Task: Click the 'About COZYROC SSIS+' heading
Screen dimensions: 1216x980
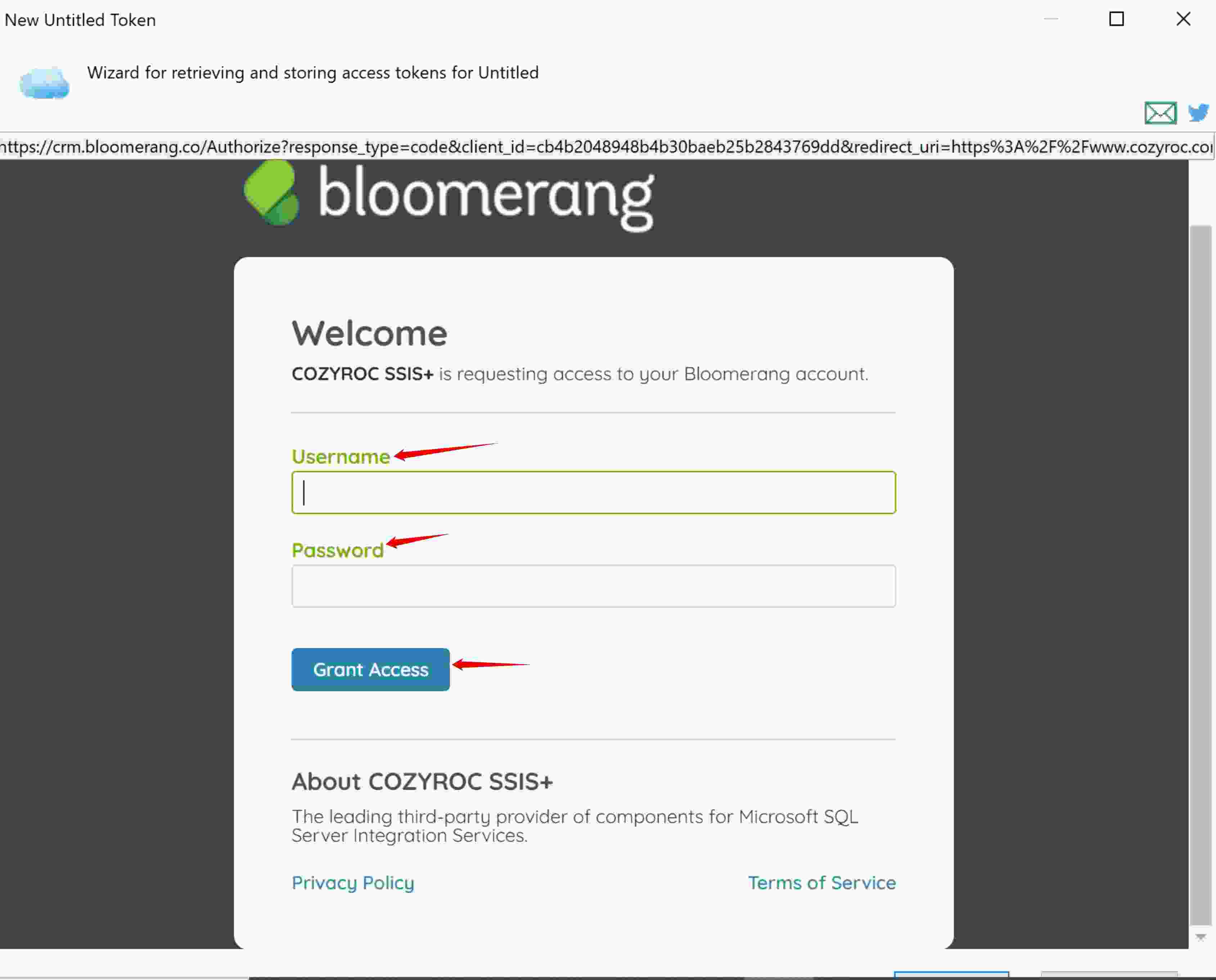Action: [x=422, y=782]
